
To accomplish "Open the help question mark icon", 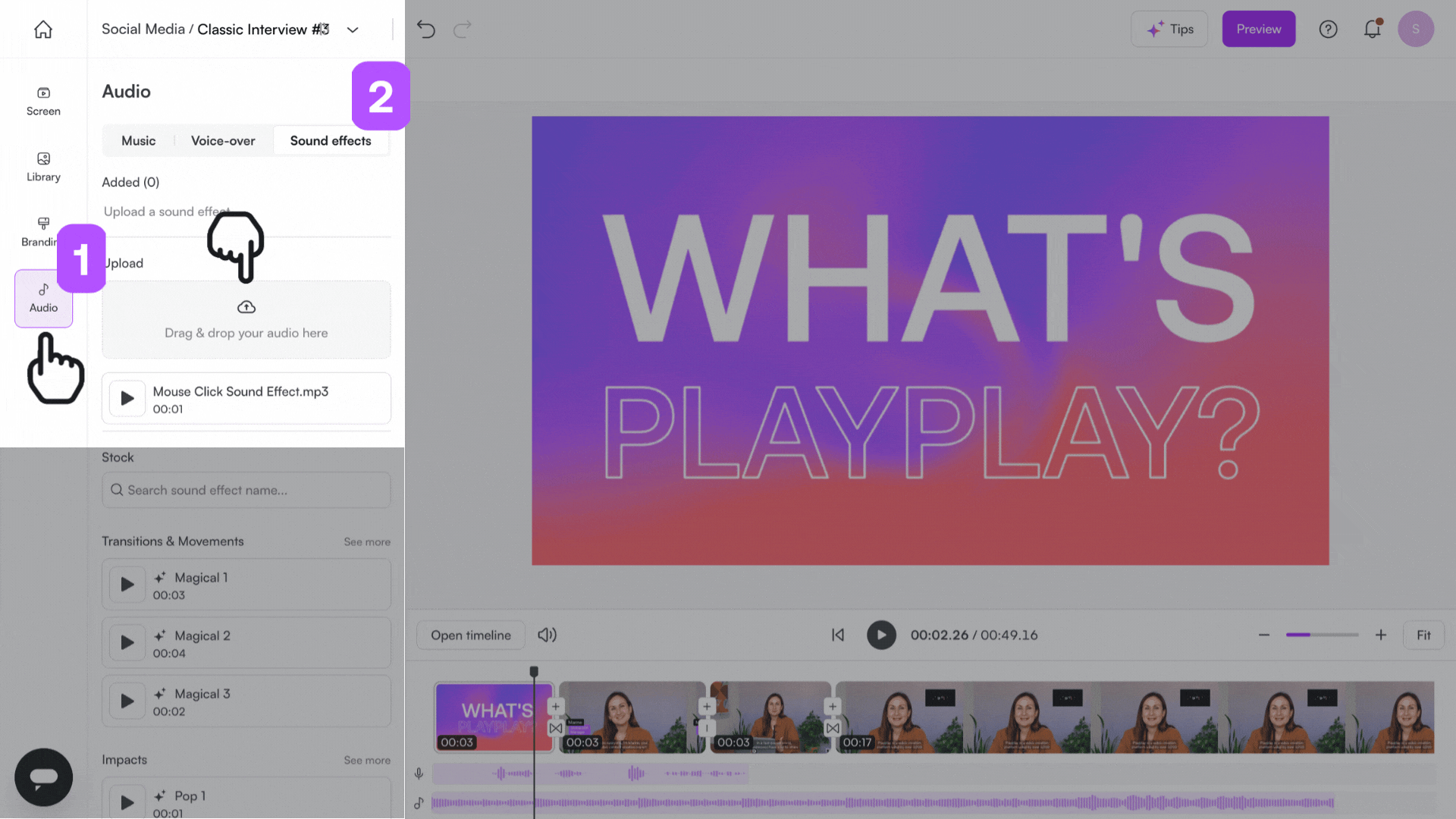I will [x=1328, y=30].
